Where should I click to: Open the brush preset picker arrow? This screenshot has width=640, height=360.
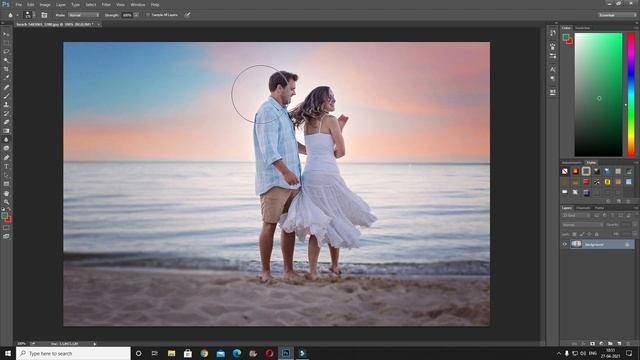point(33,15)
